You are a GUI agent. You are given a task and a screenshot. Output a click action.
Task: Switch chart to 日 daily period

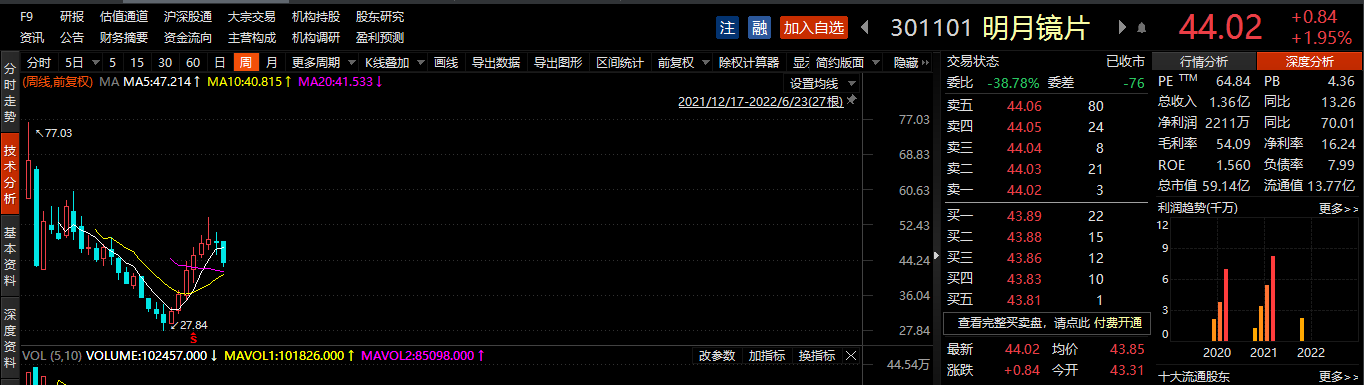tap(220, 62)
